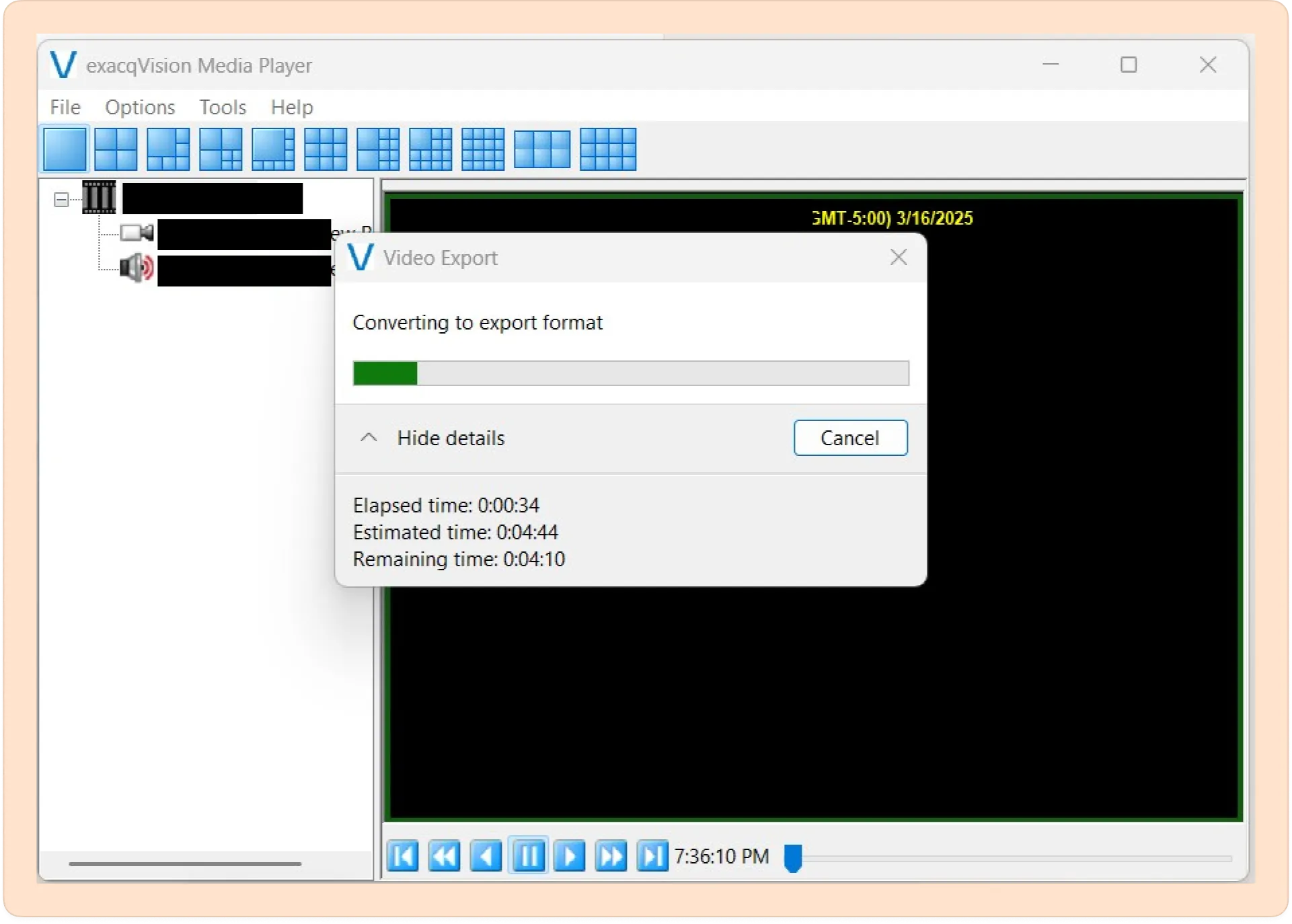Cancel the video export
This screenshot has height=924, width=1292.
(850, 438)
